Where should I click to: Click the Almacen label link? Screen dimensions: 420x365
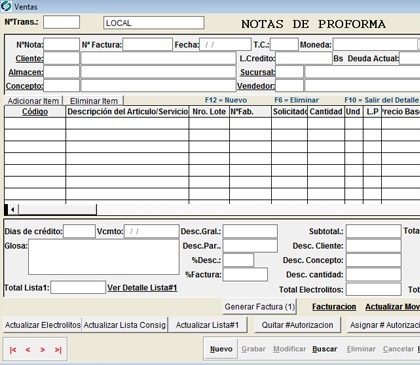pyautogui.click(x=26, y=72)
